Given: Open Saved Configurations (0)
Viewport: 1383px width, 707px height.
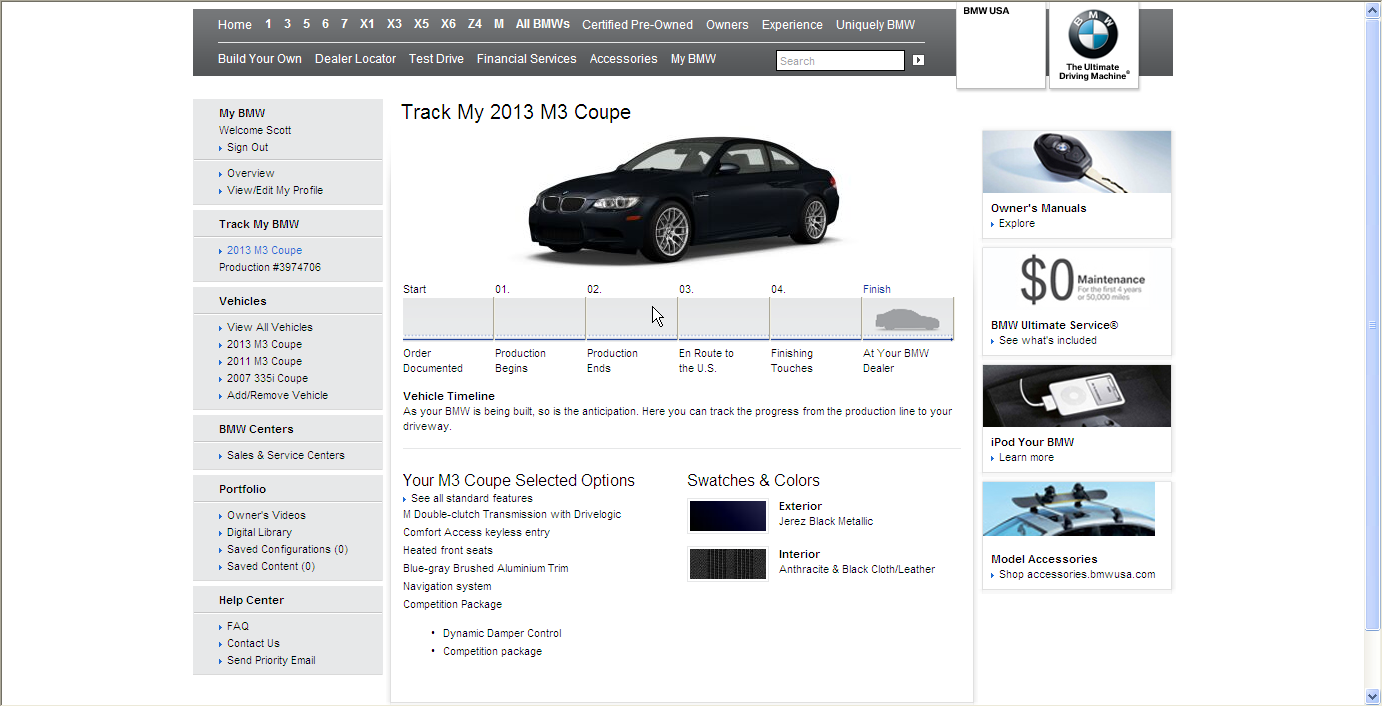Looking at the screenshot, I should click(x=287, y=549).
